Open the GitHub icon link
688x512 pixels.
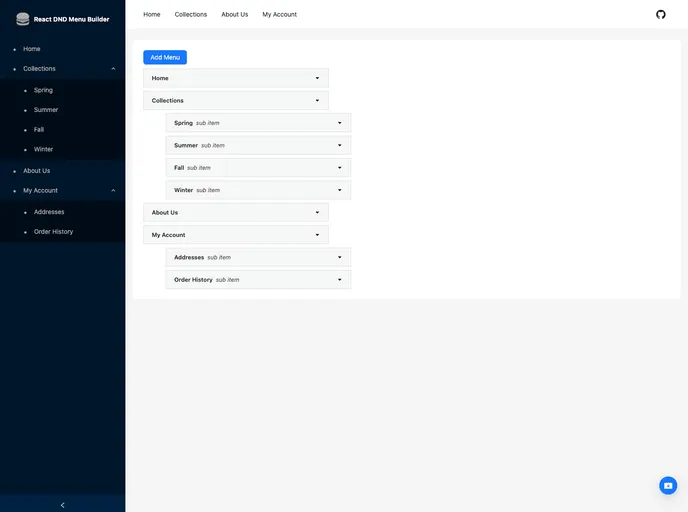click(x=660, y=14)
